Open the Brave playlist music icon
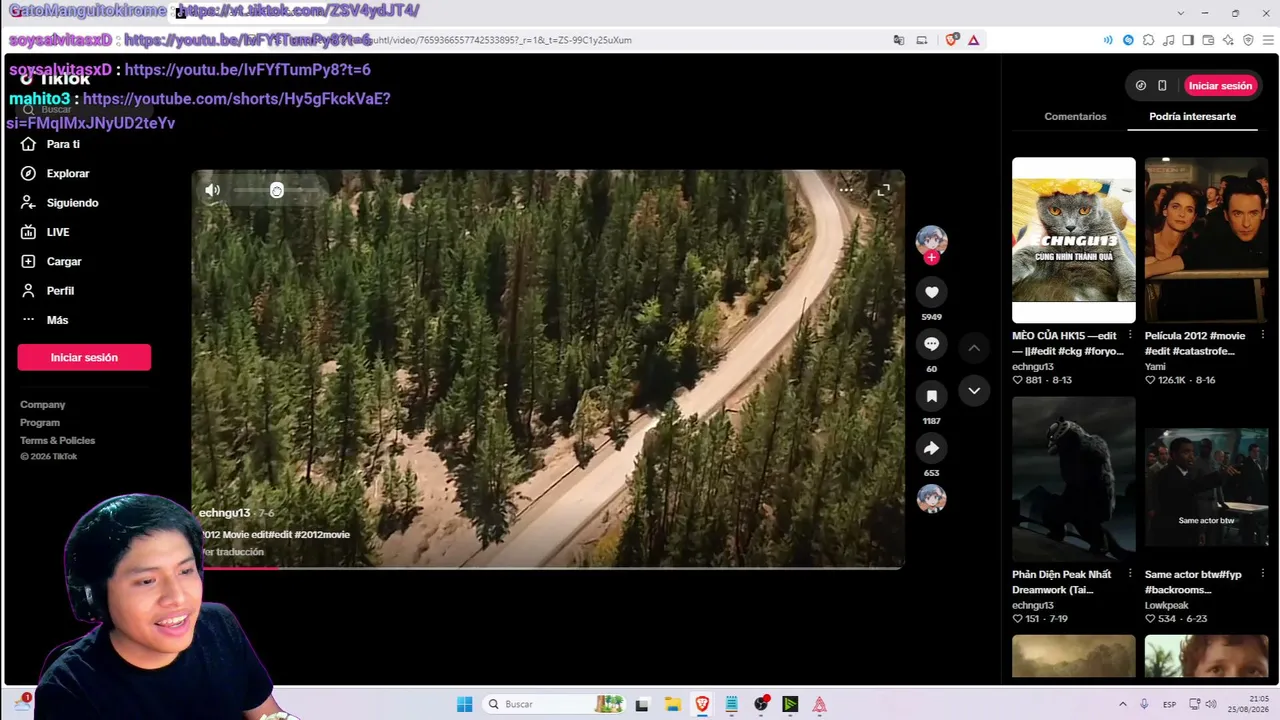1280x720 pixels. [x=1168, y=40]
